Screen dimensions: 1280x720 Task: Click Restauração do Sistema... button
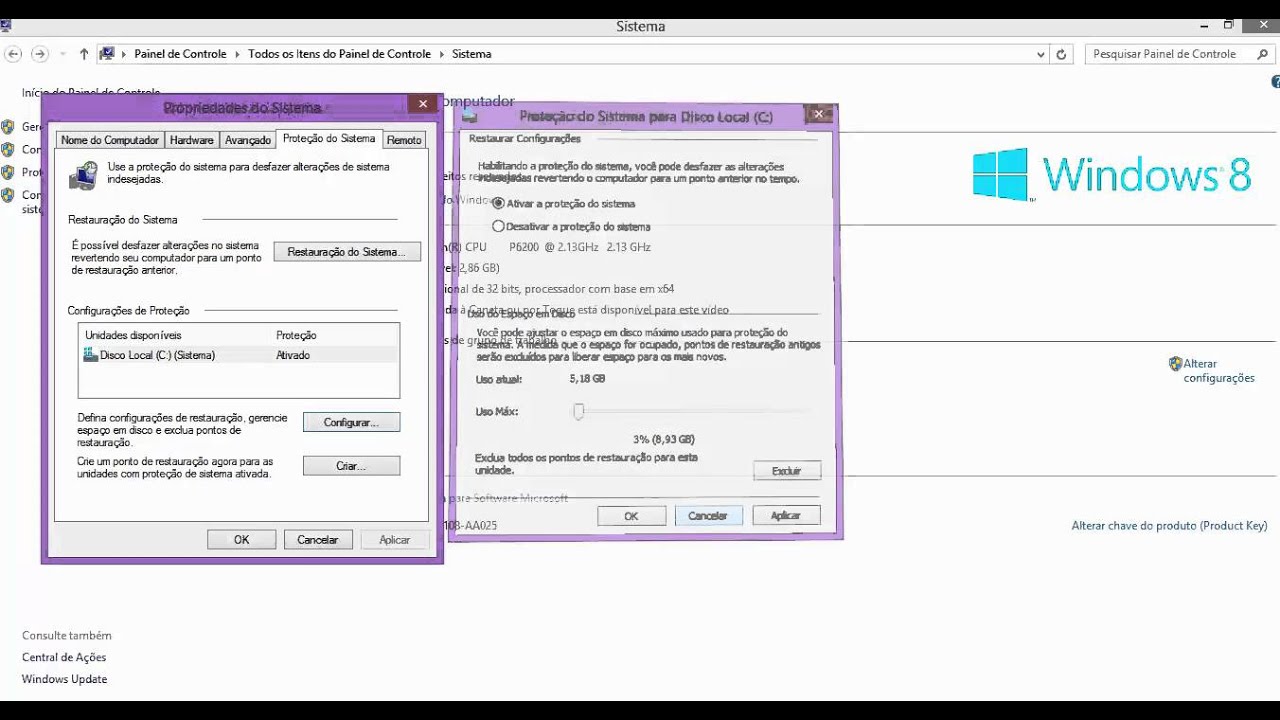(347, 252)
